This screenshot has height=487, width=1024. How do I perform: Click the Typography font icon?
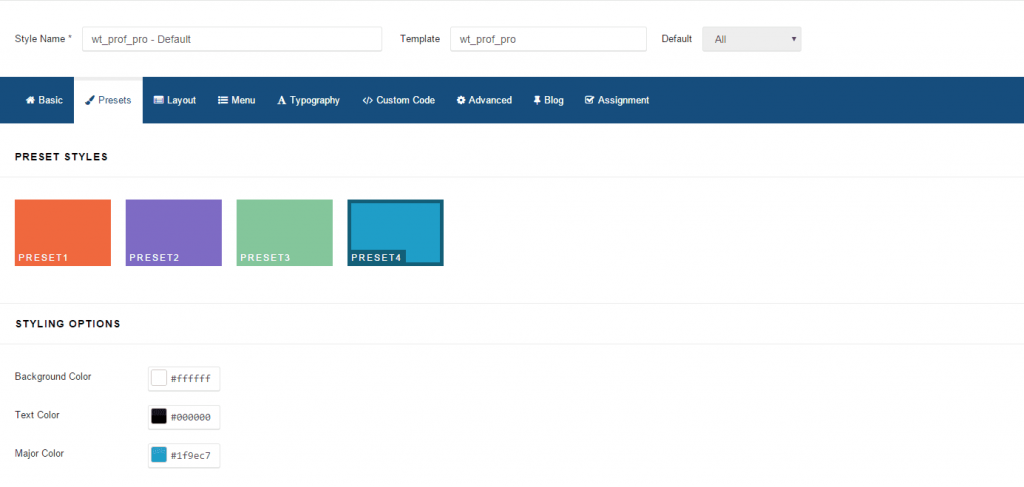(282, 100)
